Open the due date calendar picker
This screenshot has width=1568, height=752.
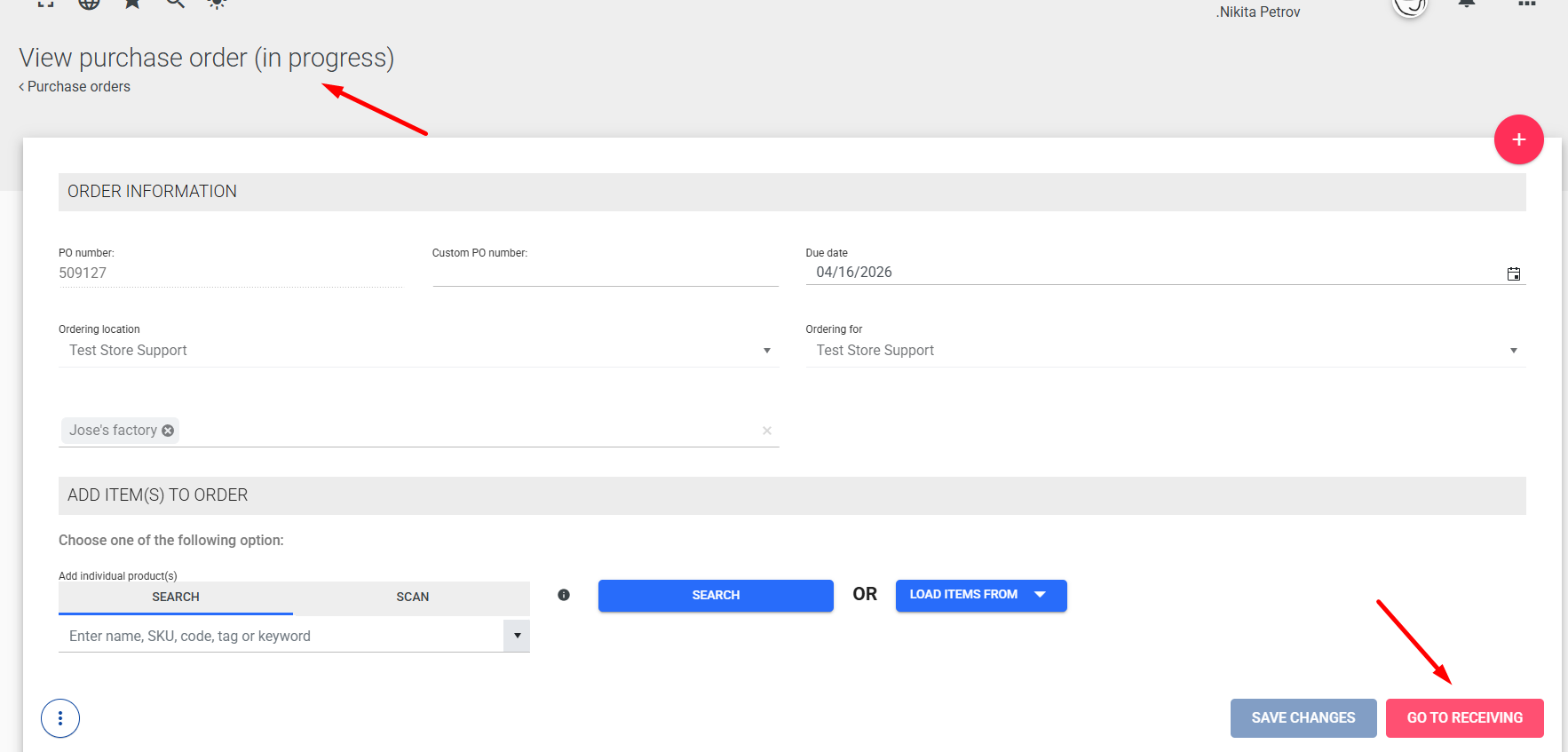click(x=1514, y=273)
